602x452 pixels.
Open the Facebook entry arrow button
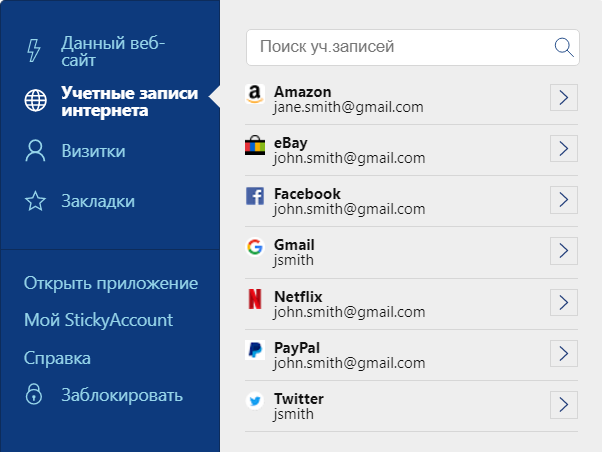click(564, 200)
